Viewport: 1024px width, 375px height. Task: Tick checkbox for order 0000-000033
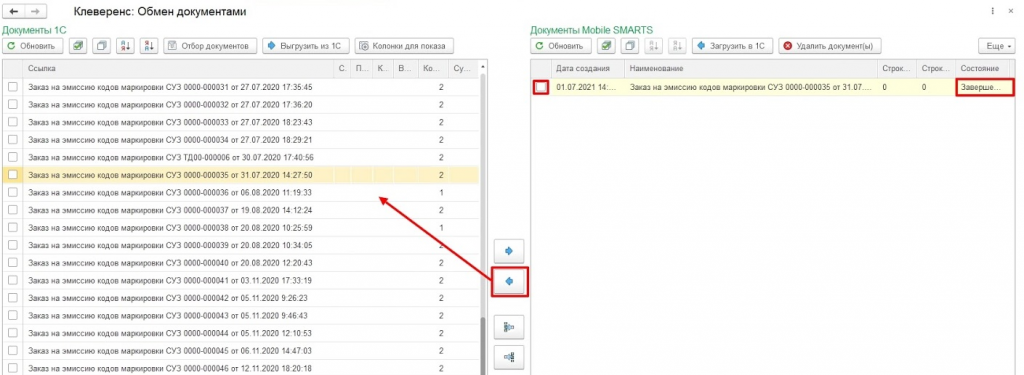pos(12,122)
